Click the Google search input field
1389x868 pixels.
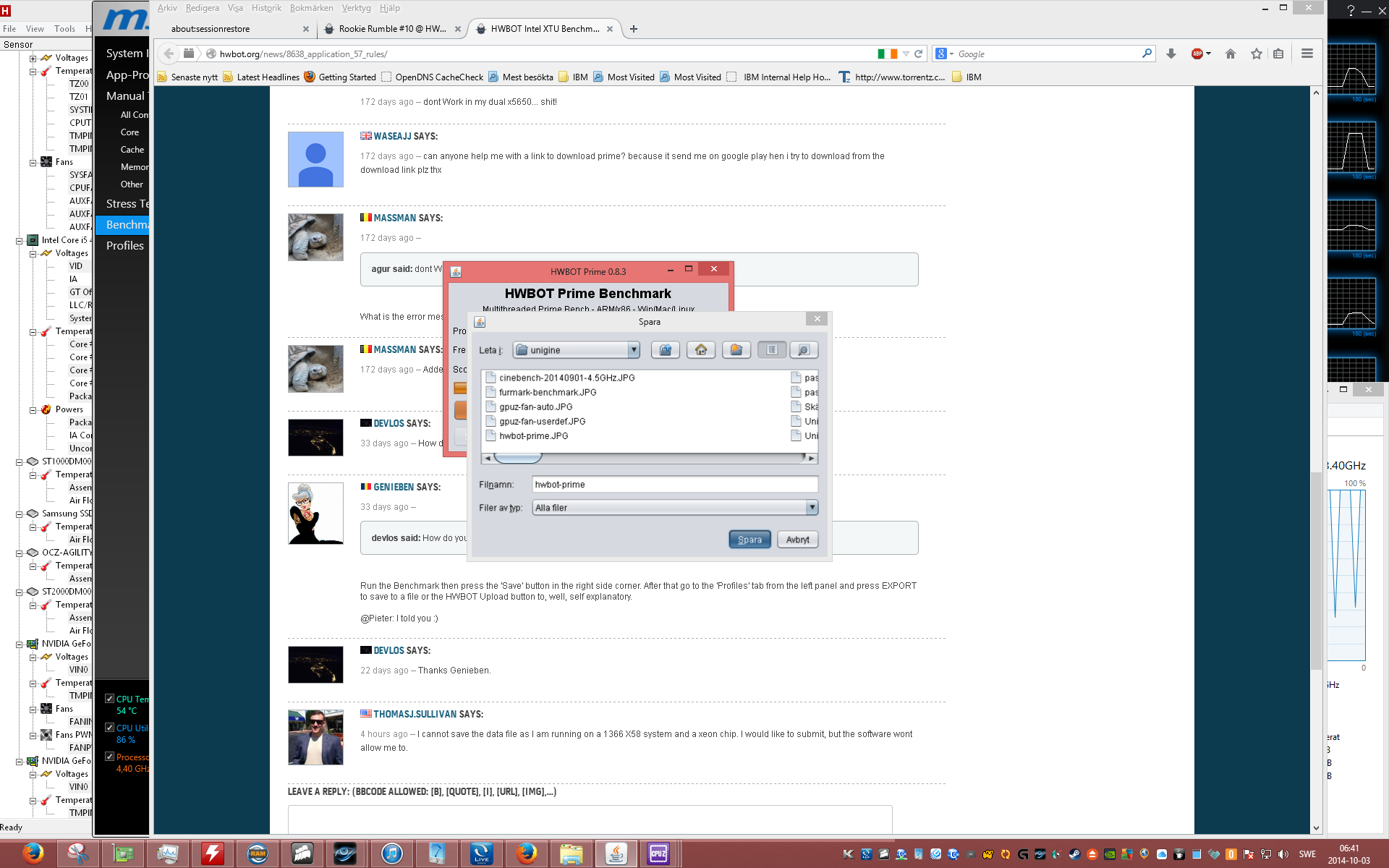click(x=1048, y=54)
